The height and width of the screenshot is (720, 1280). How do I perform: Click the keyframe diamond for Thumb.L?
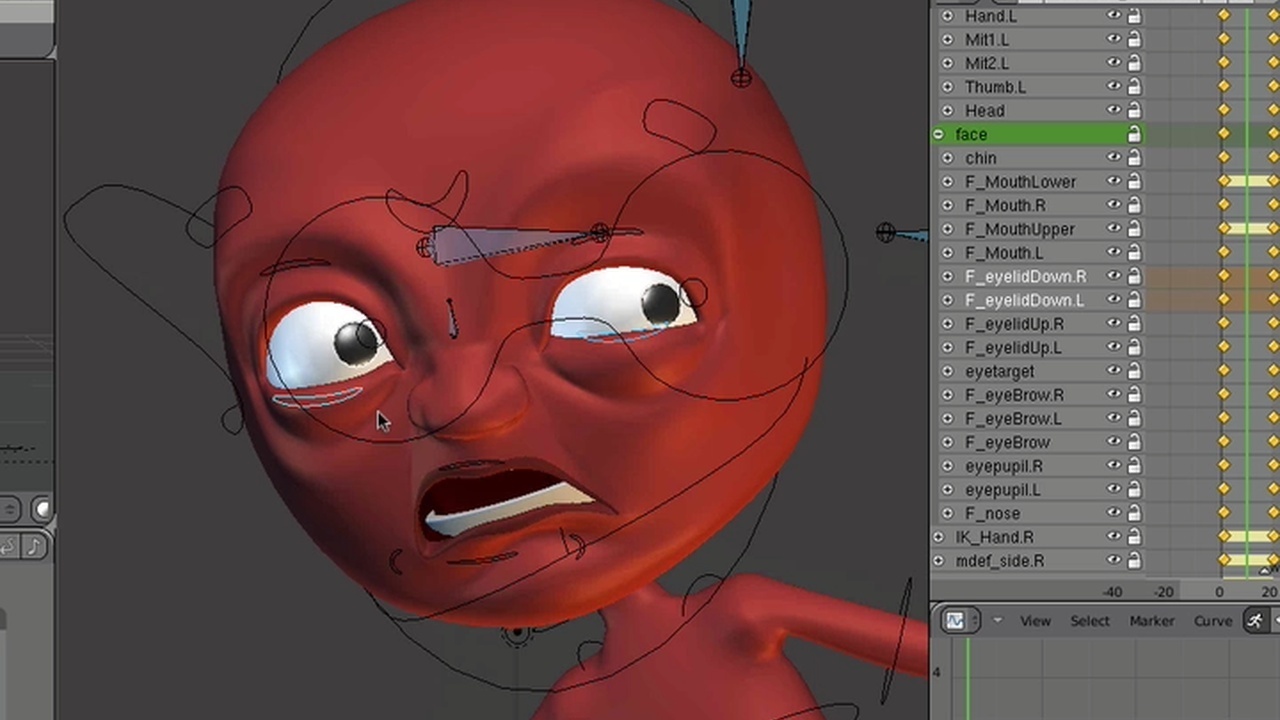point(1224,87)
